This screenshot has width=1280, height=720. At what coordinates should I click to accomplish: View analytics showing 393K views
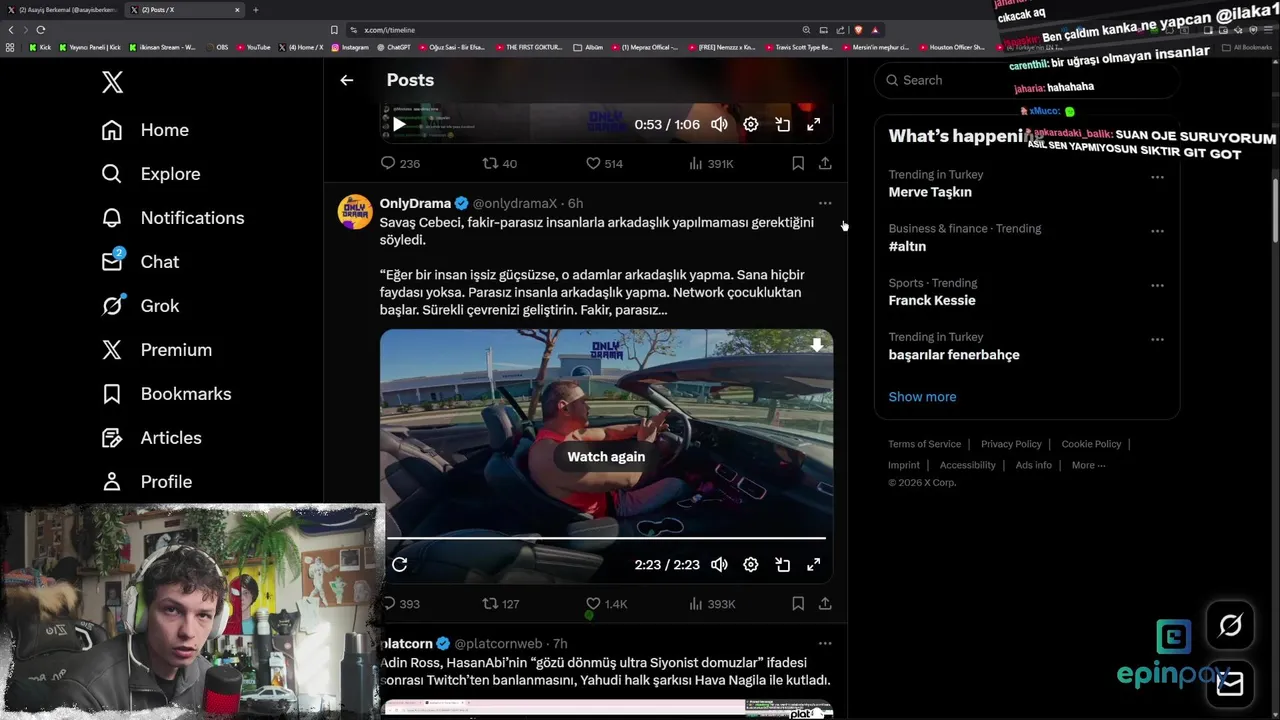tap(712, 604)
